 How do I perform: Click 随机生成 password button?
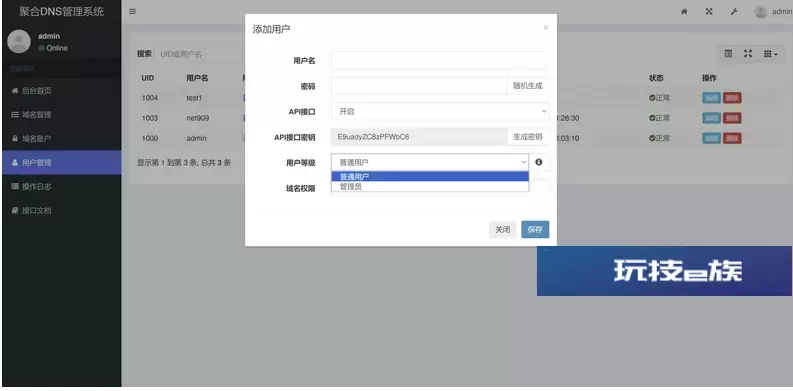[x=527, y=86]
